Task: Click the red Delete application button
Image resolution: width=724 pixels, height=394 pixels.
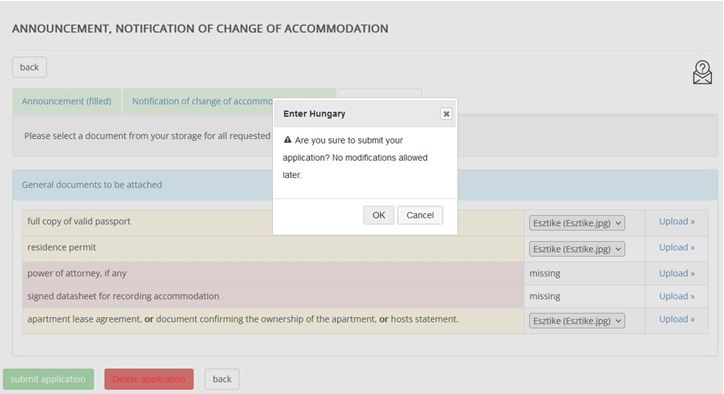Action: click(149, 379)
